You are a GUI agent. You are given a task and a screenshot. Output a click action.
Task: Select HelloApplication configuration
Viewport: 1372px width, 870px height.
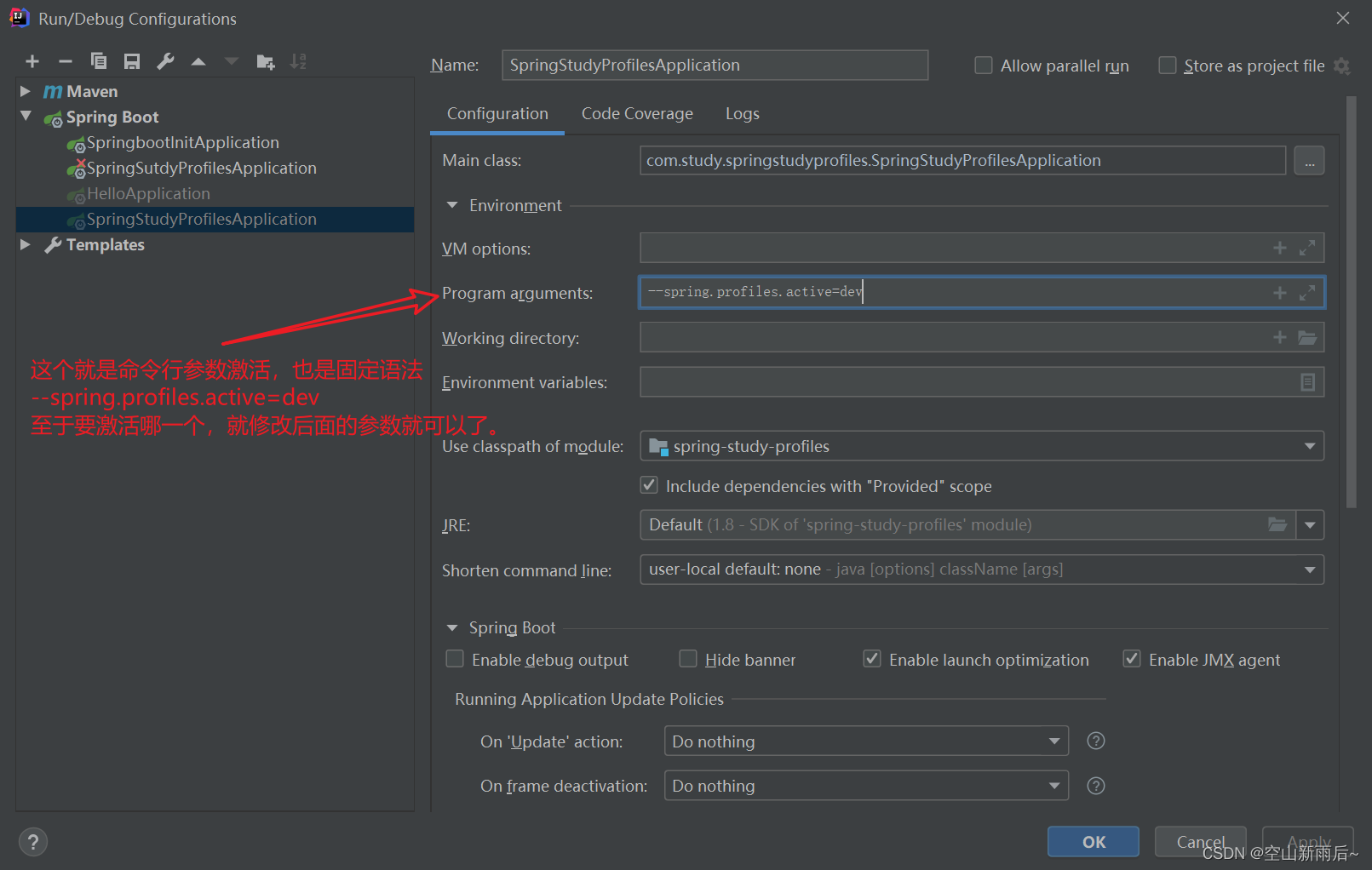[x=148, y=193]
